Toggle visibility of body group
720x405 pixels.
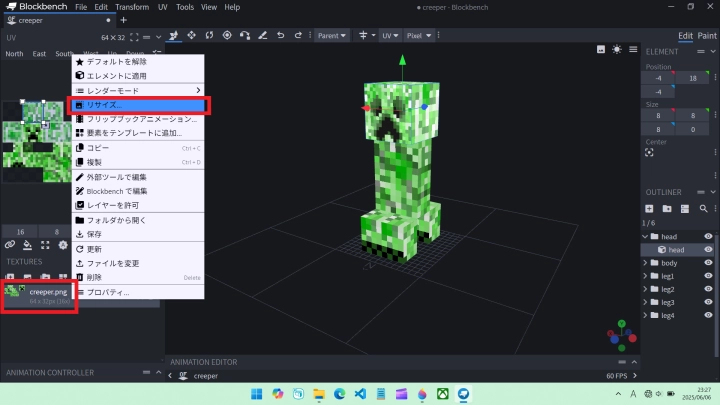pos(708,263)
